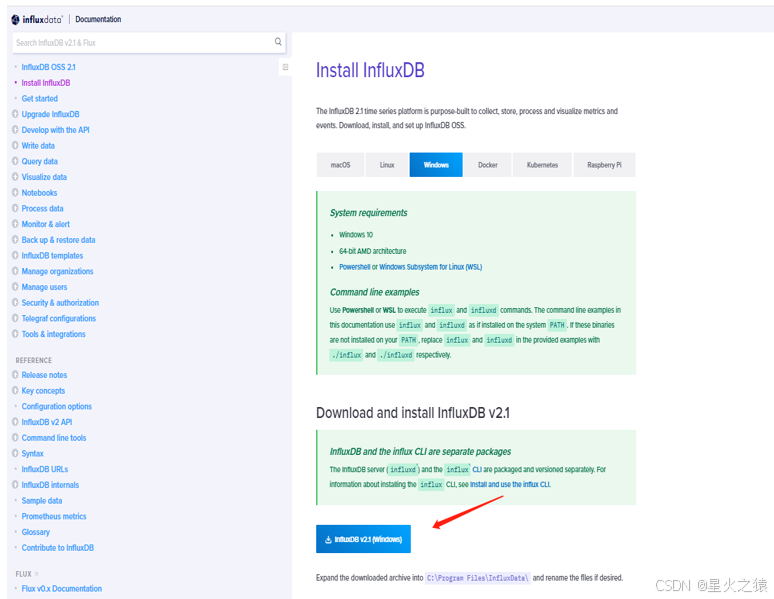Image resolution: width=774 pixels, height=599 pixels.
Task: Click the download icon in the InfluxDB v2.1 button
Action: point(328,540)
